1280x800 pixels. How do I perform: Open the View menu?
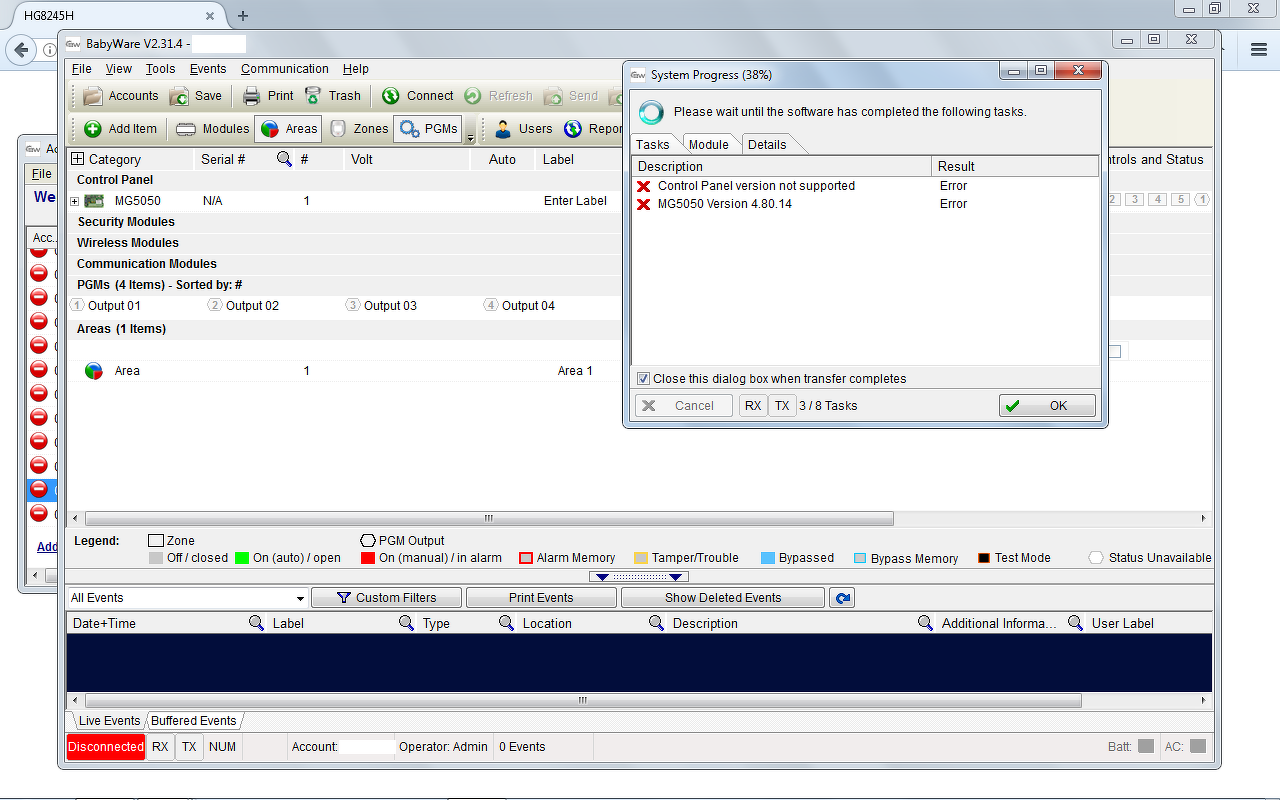(x=119, y=69)
